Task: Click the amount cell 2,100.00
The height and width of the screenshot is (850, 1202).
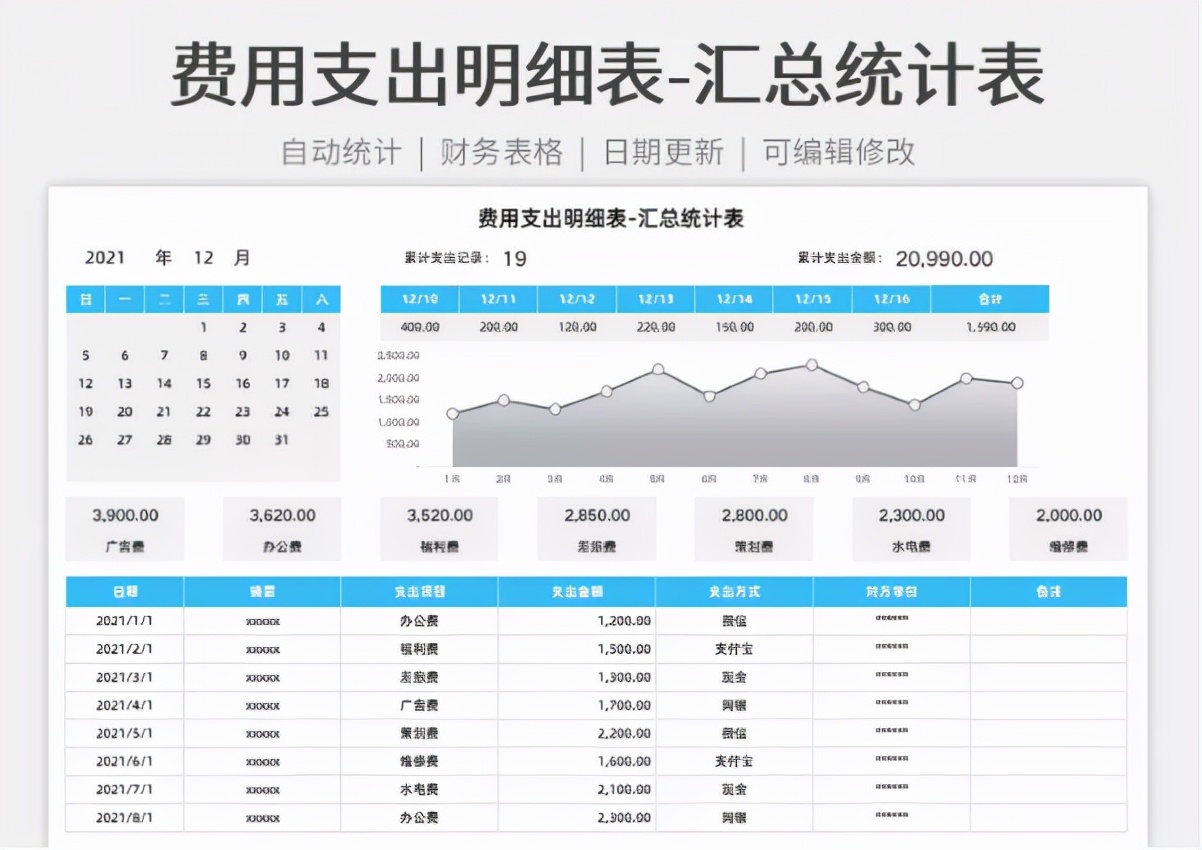Action: (577, 789)
